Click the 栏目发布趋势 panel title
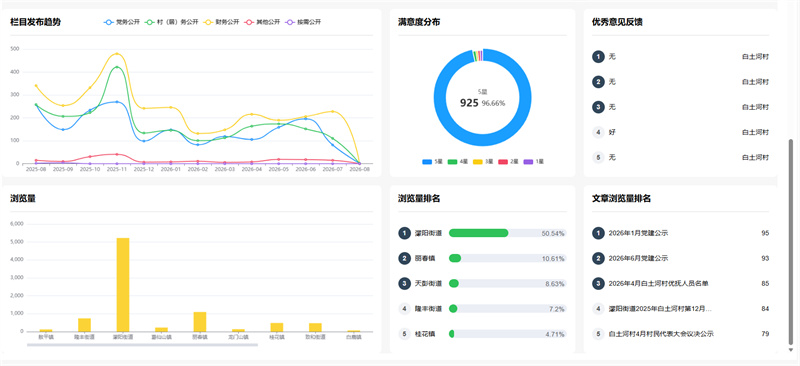 pyautogui.click(x=35, y=22)
